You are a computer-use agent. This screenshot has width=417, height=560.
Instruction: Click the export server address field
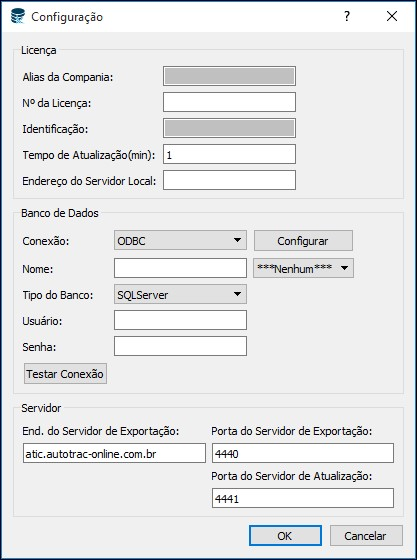pos(114,453)
